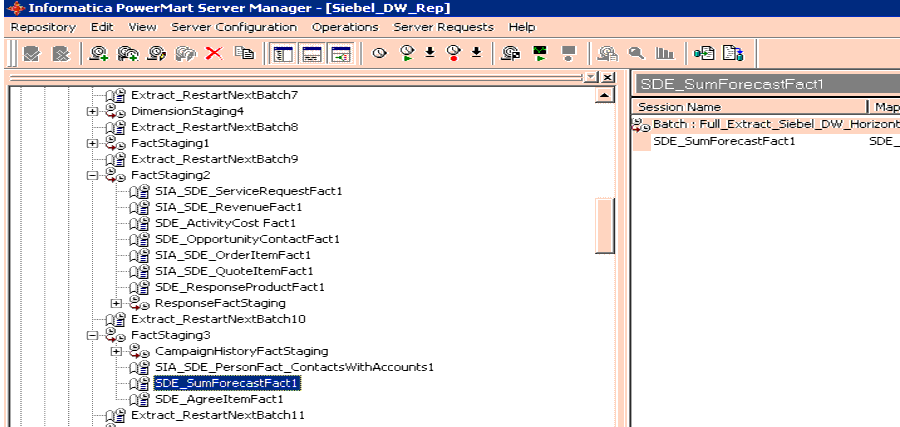Click the scroll up arrow in the navigator tree
The height and width of the screenshot is (427, 900).
(604, 95)
